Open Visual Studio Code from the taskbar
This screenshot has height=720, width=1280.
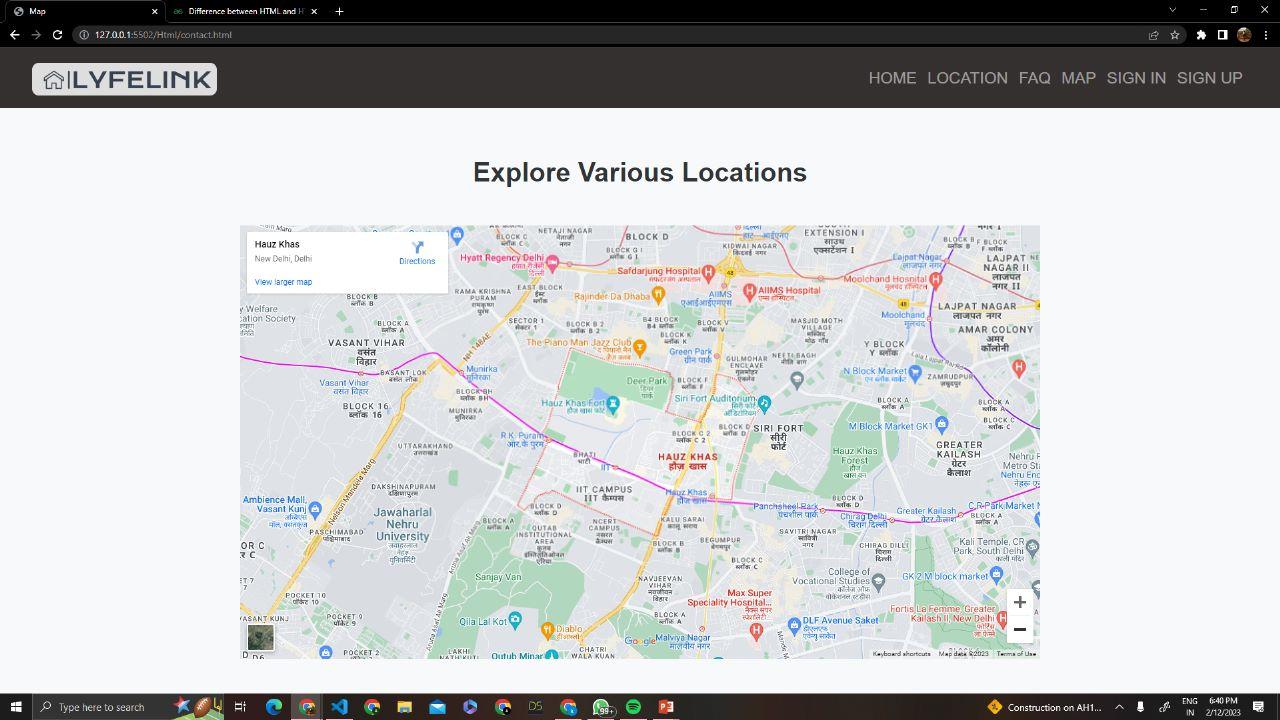click(x=339, y=707)
